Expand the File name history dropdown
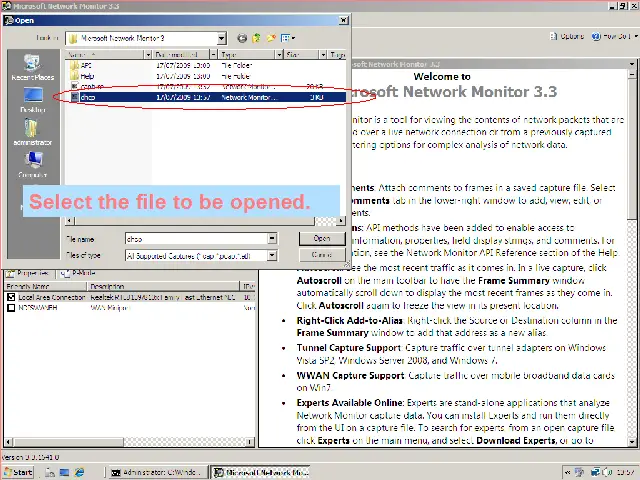The width and height of the screenshot is (640, 480). 272,239
